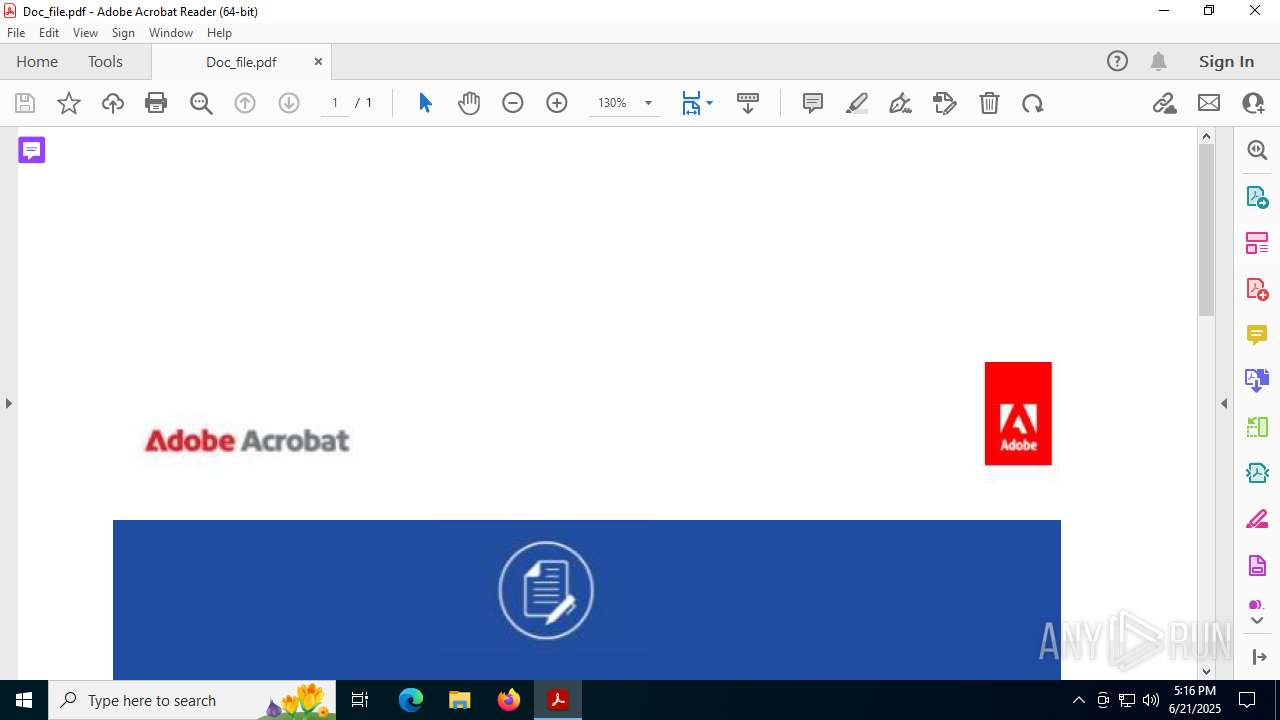Click the Sign In button
The height and width of the screenshot is (720, 1280).
coord(1226,61)
